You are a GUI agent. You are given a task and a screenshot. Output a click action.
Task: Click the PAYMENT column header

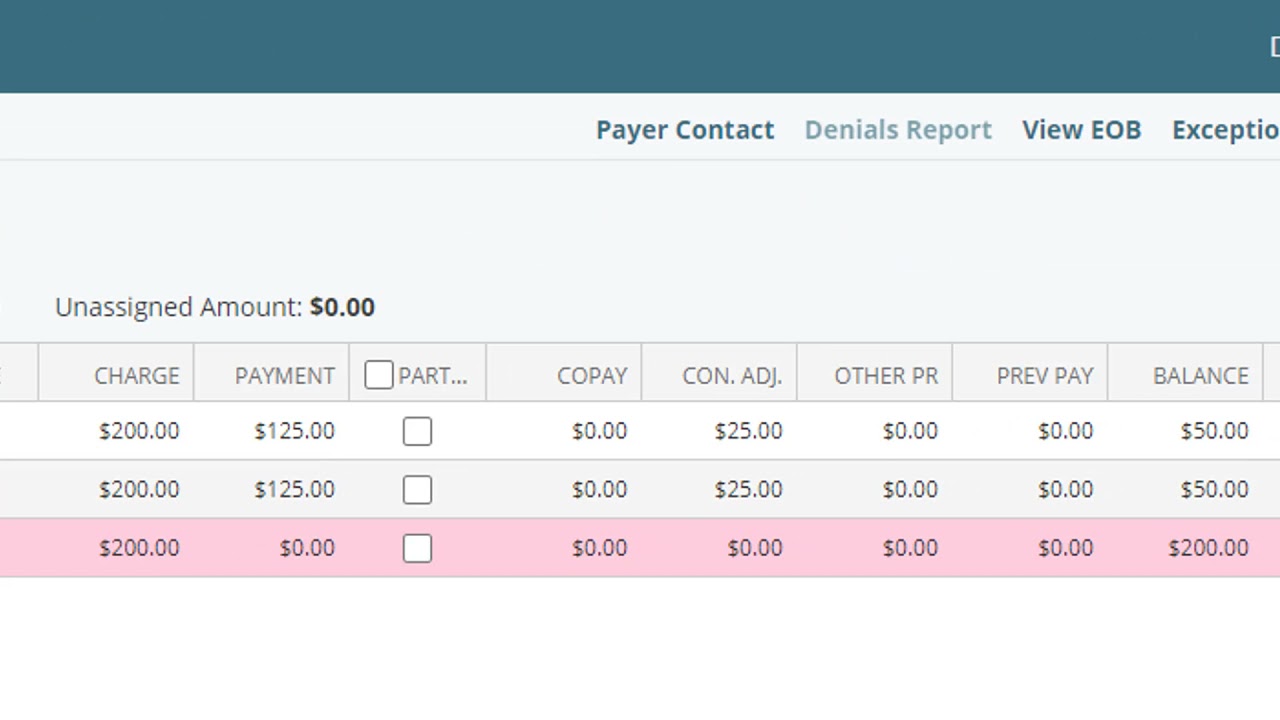pyautogui.click(x=285, y=376)
